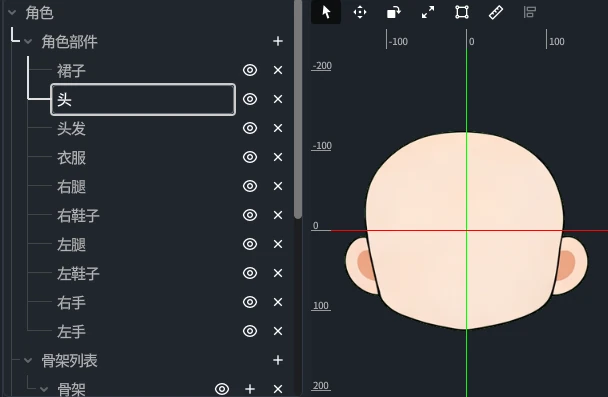Viewport: 608px width, 397px height.
Task: Remove the 头发 part
Action: [x=278, y=128]
